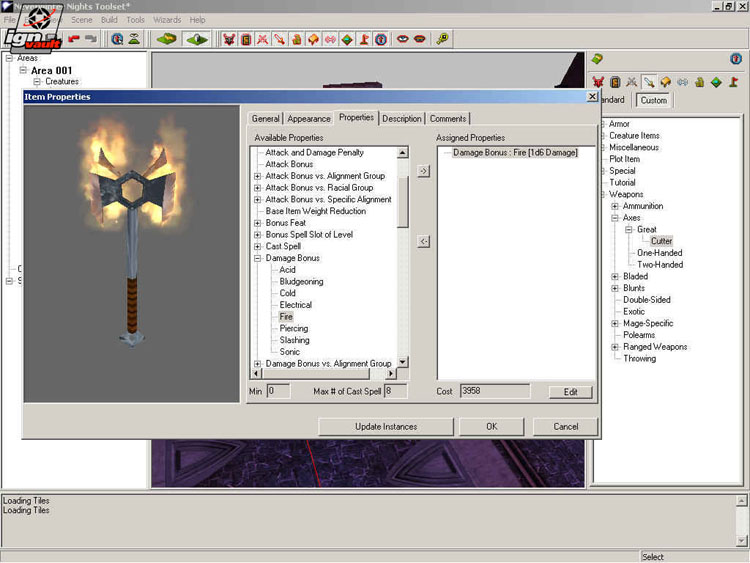Viewport: 750px width, 563px height.
Task: Toggle doors display icon in the main toolbar
Action: [246, 39]
